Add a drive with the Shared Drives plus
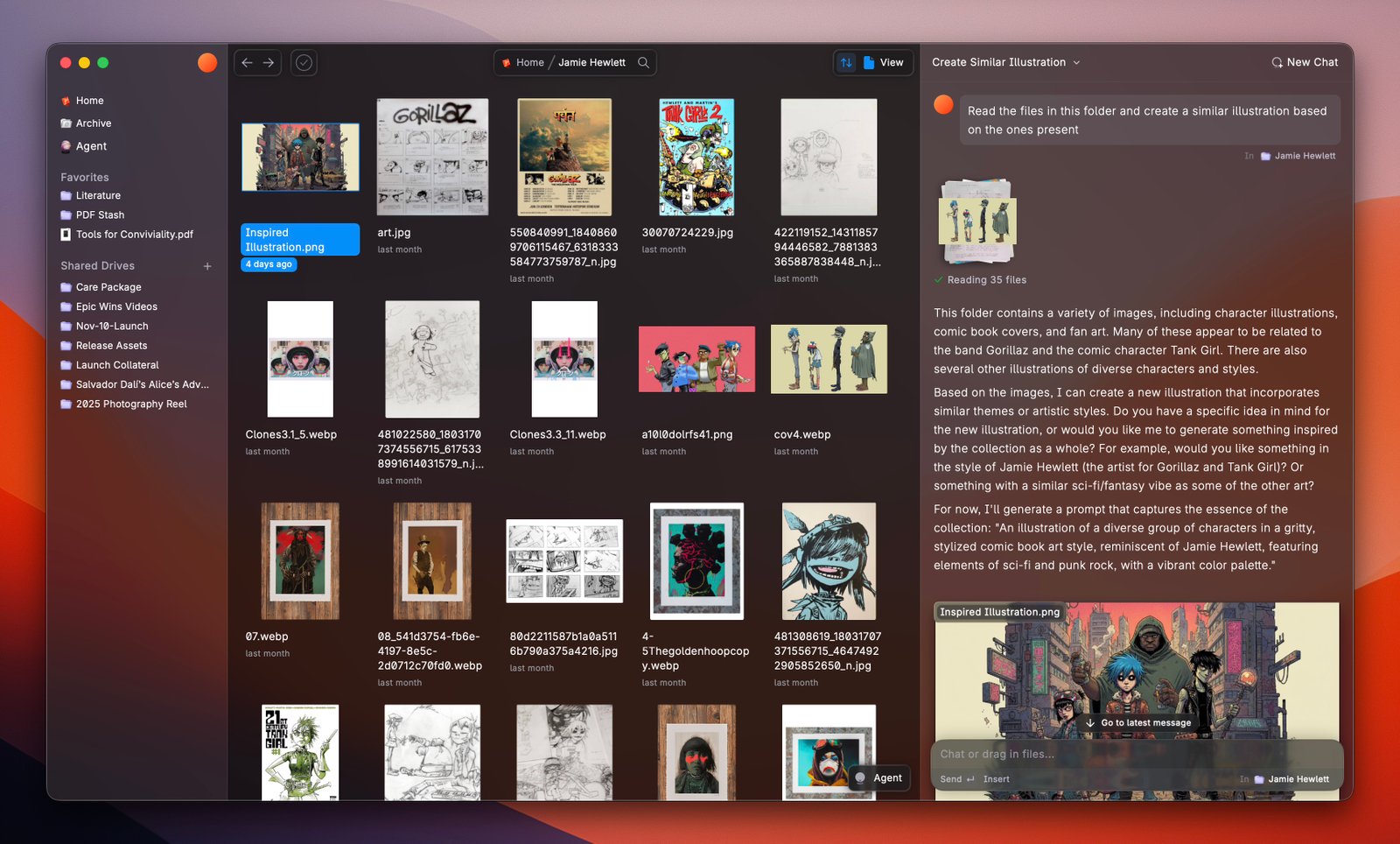1400x844 pixels. pyautogui.click(x=207, y=266)
